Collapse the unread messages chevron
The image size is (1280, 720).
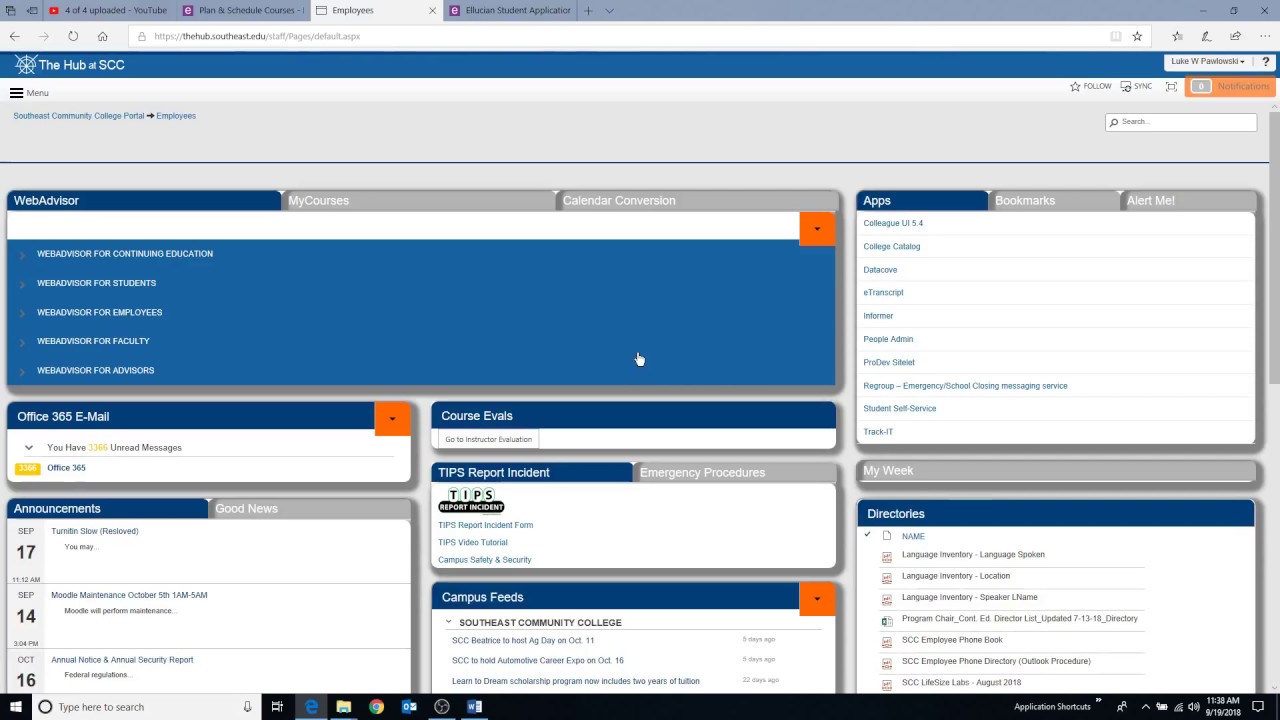coord(29,448)
